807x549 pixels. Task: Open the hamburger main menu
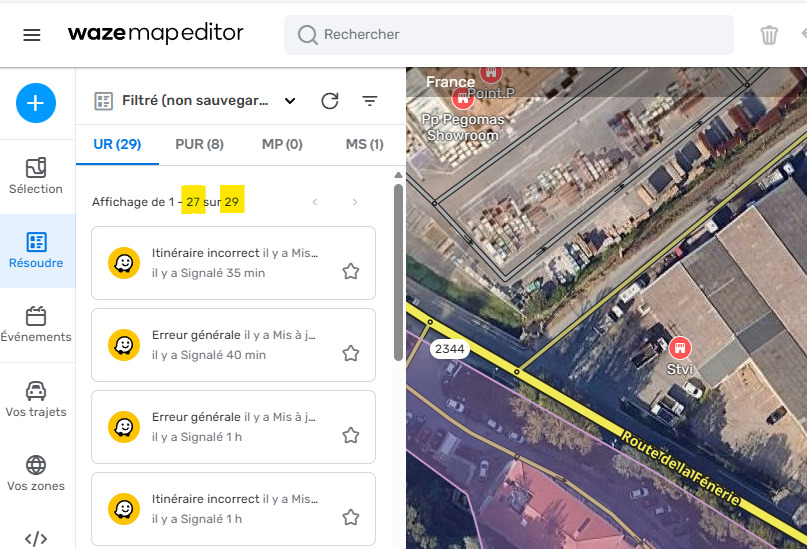point(32,35)
